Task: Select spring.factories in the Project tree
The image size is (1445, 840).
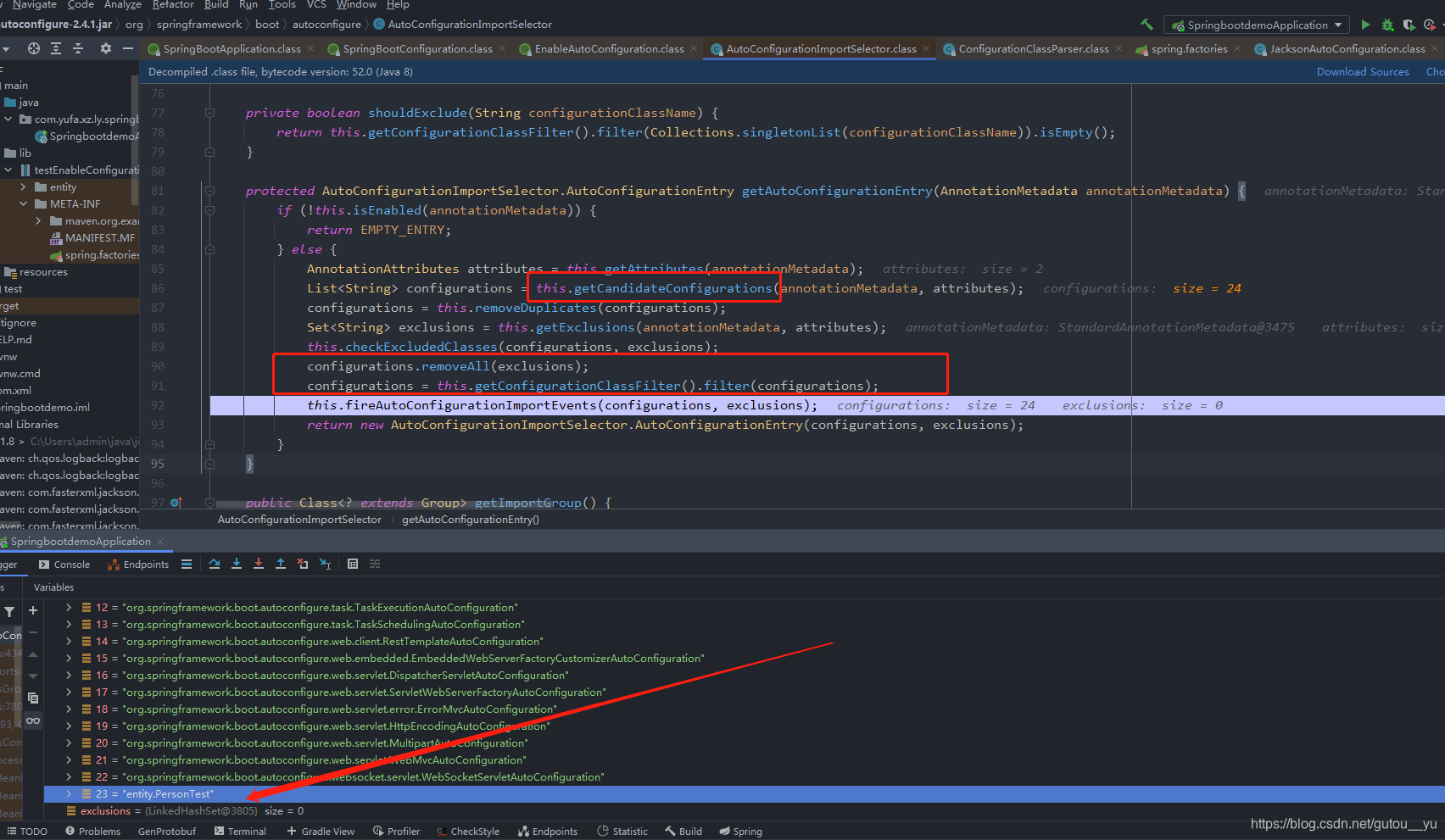Action: tap(94, 254)
